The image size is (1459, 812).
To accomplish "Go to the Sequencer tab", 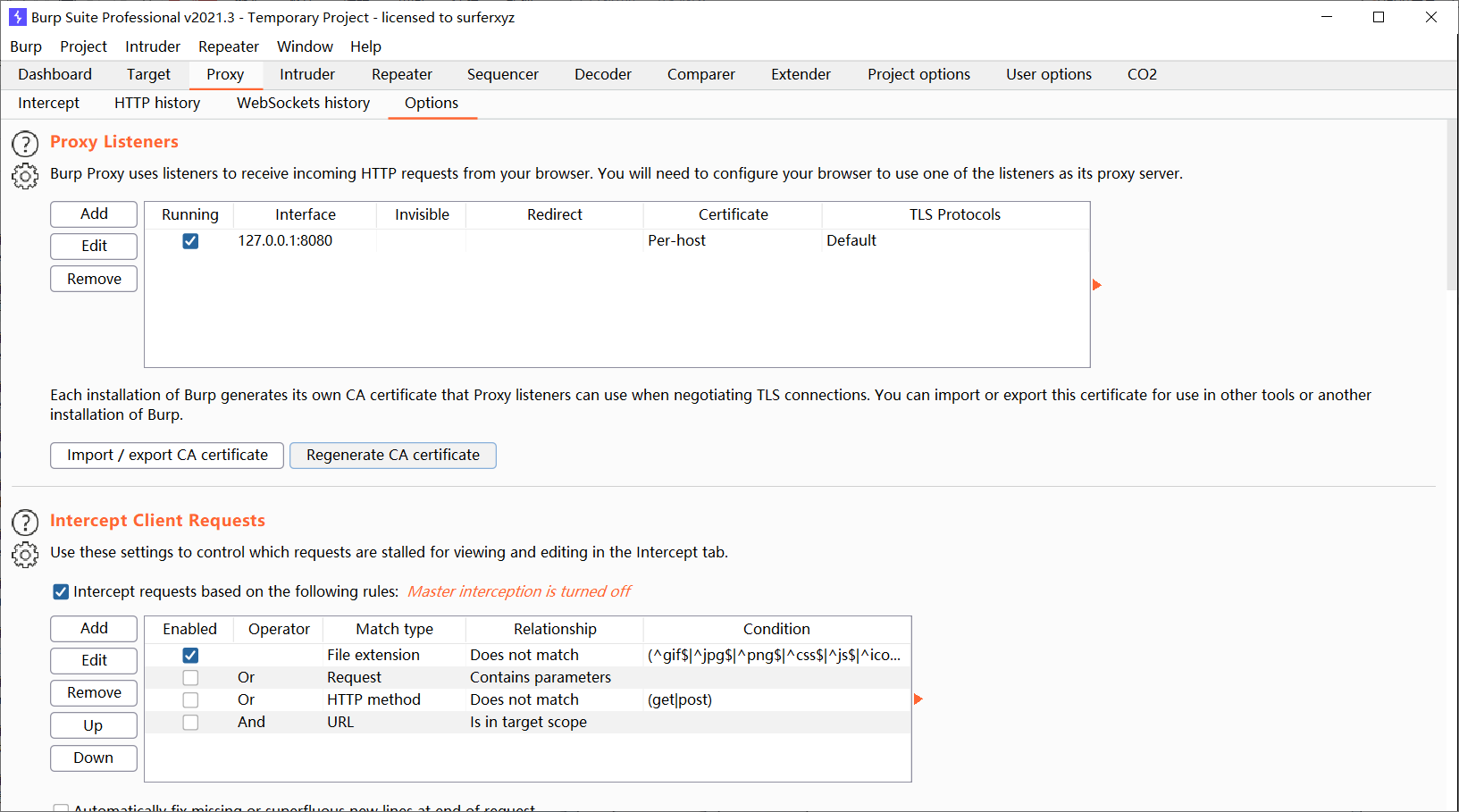I will [503, 74].
